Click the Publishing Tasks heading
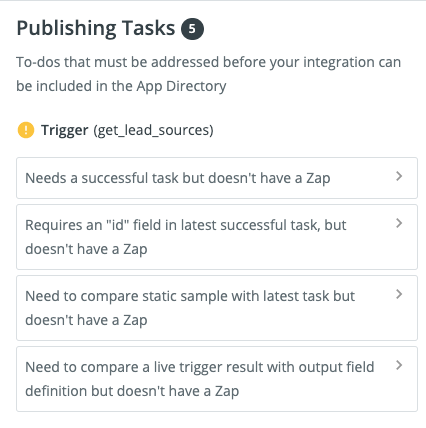 point(96,28)
